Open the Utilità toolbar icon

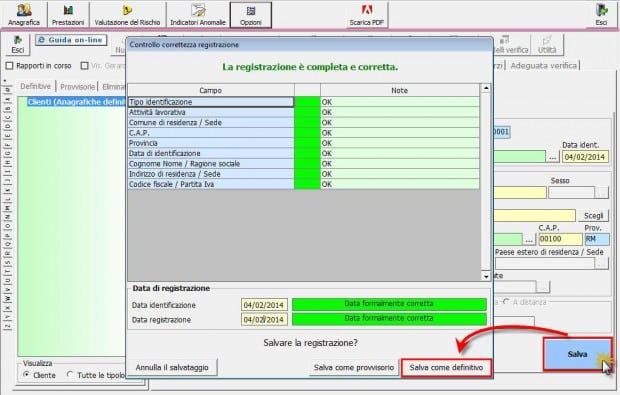[x=547, y=44]
